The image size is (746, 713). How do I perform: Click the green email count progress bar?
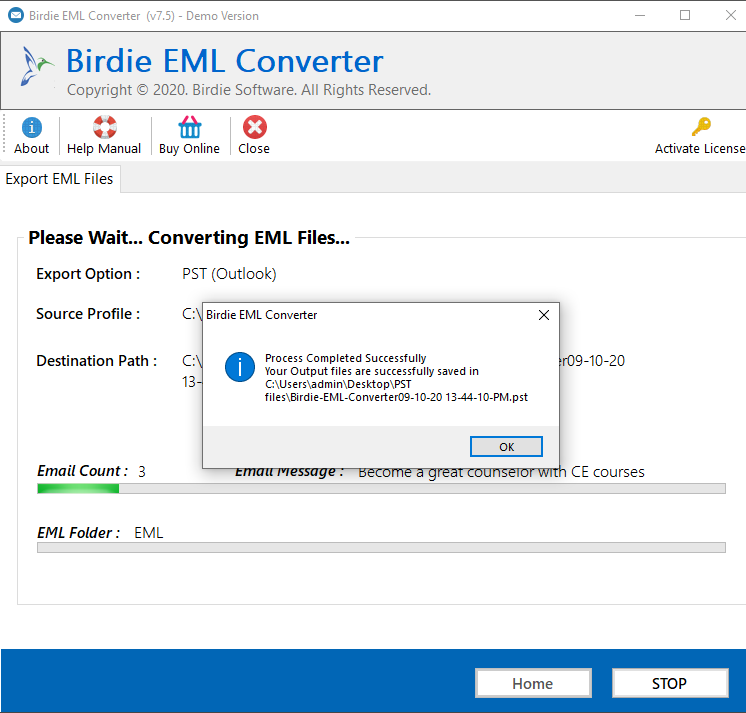(x=381, y=488)
